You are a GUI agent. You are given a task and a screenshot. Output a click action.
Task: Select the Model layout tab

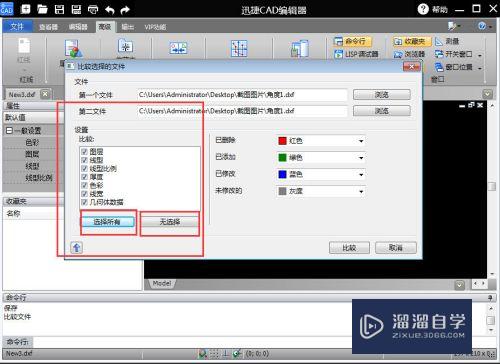[162, 283]
